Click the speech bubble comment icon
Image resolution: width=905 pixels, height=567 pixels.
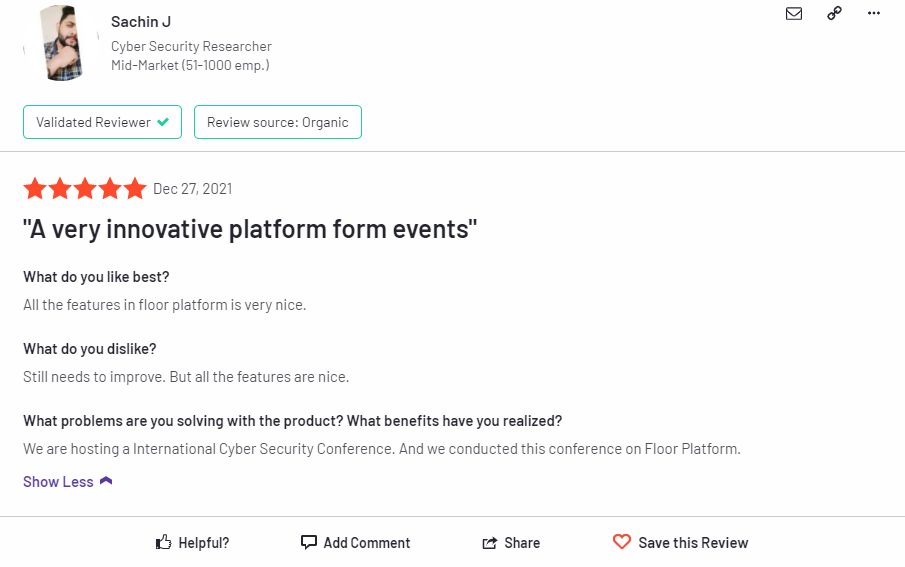coord(309,542)
